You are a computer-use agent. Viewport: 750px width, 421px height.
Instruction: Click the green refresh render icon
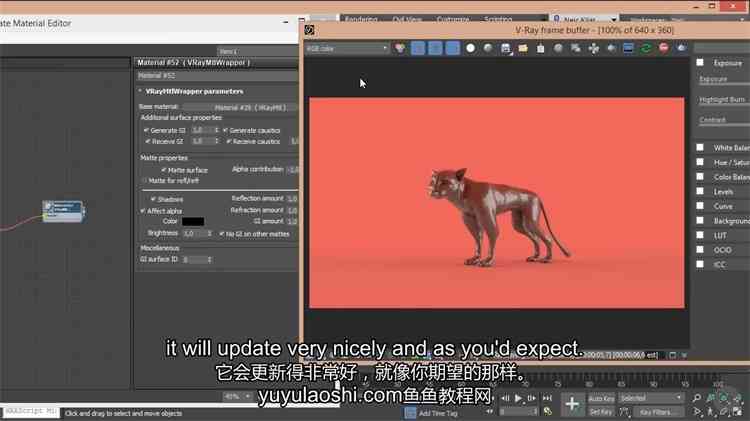tap(646, 48)
